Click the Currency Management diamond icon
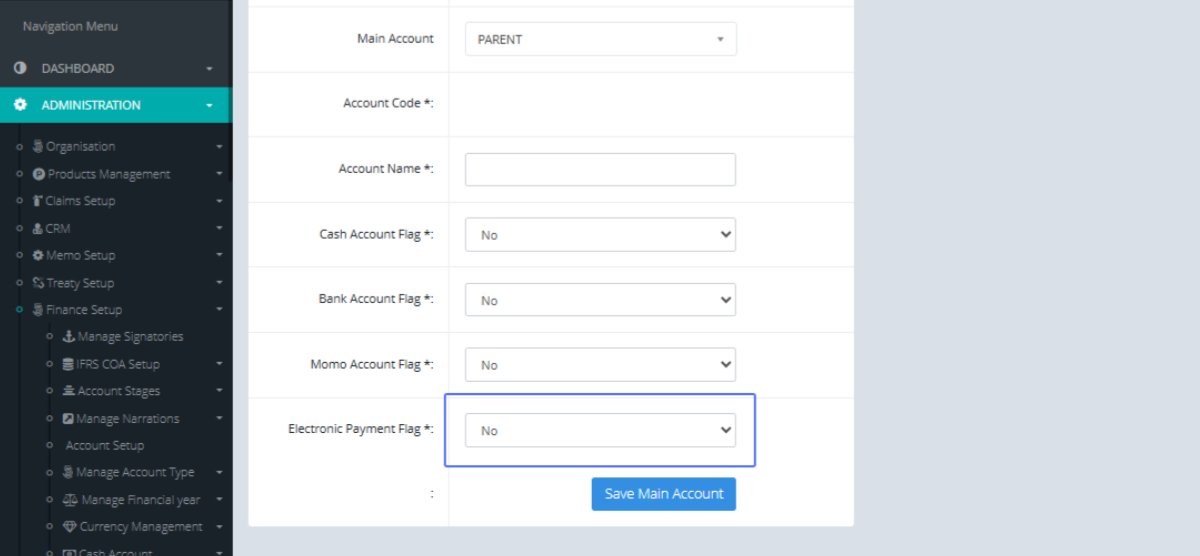The width and height of the screenshot is (1200, 556). (69, 527)
